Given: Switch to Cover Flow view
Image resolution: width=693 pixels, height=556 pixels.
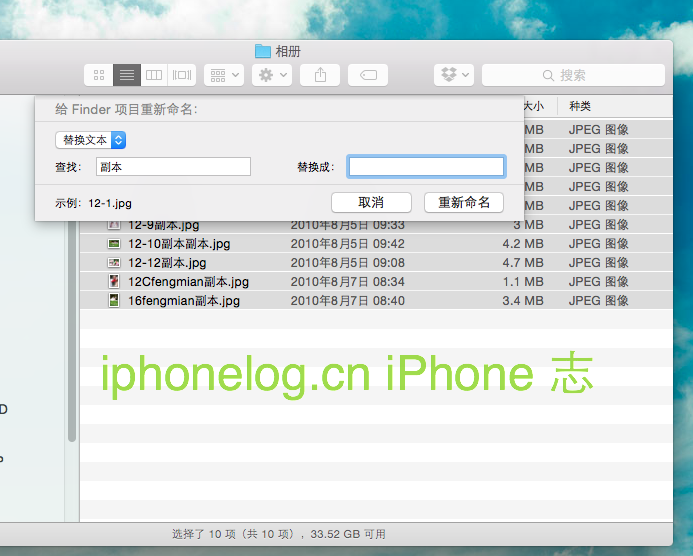Looking at the screenshot, I should (182, 75).
